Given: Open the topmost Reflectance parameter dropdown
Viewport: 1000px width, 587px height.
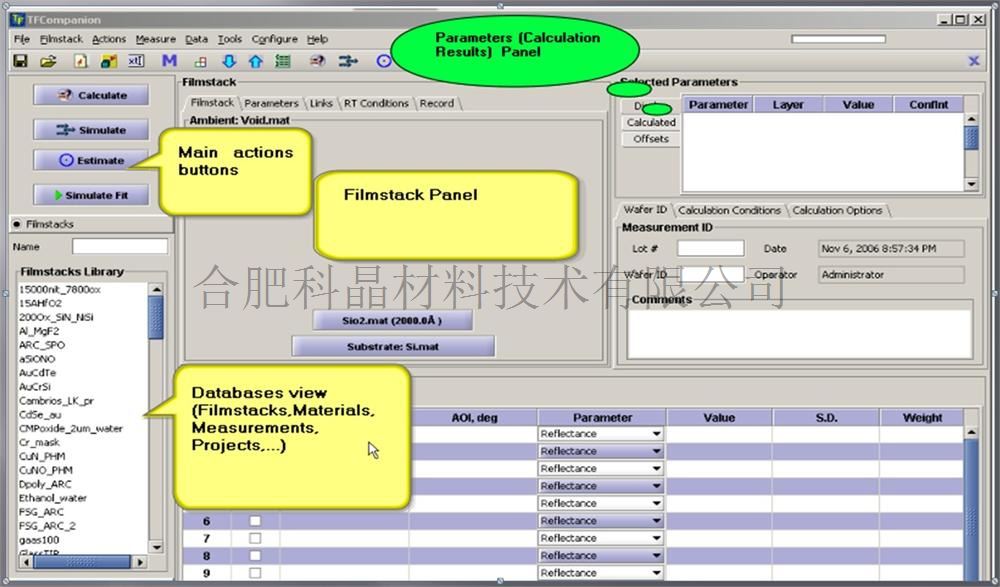Looking at the screenshot, I should click(x=600, y=434).
